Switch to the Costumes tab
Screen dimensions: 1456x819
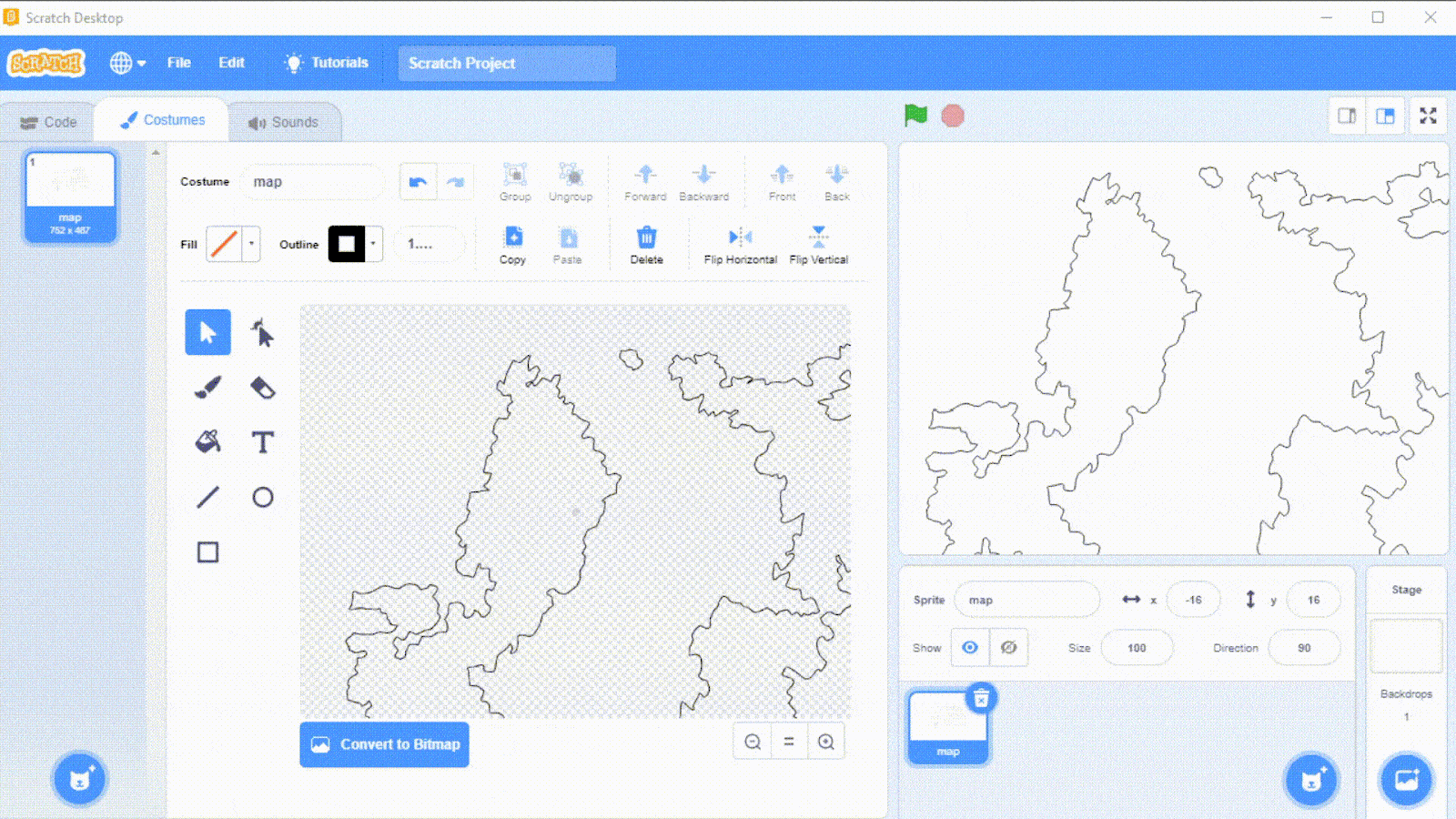(162, 120)
